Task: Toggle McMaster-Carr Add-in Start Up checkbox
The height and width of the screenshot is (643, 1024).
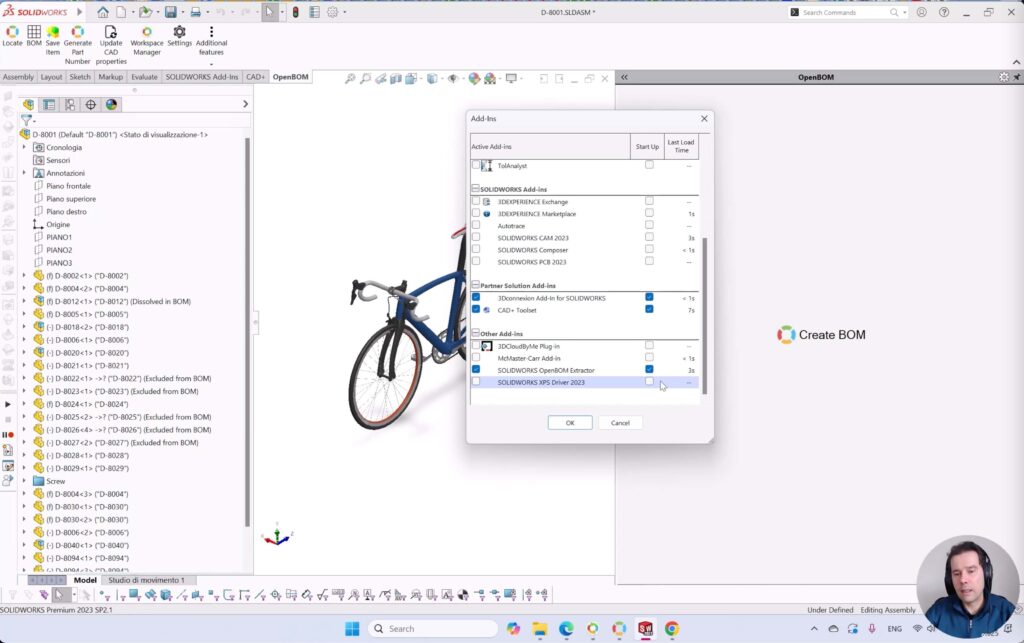Action: click(649, 357)
